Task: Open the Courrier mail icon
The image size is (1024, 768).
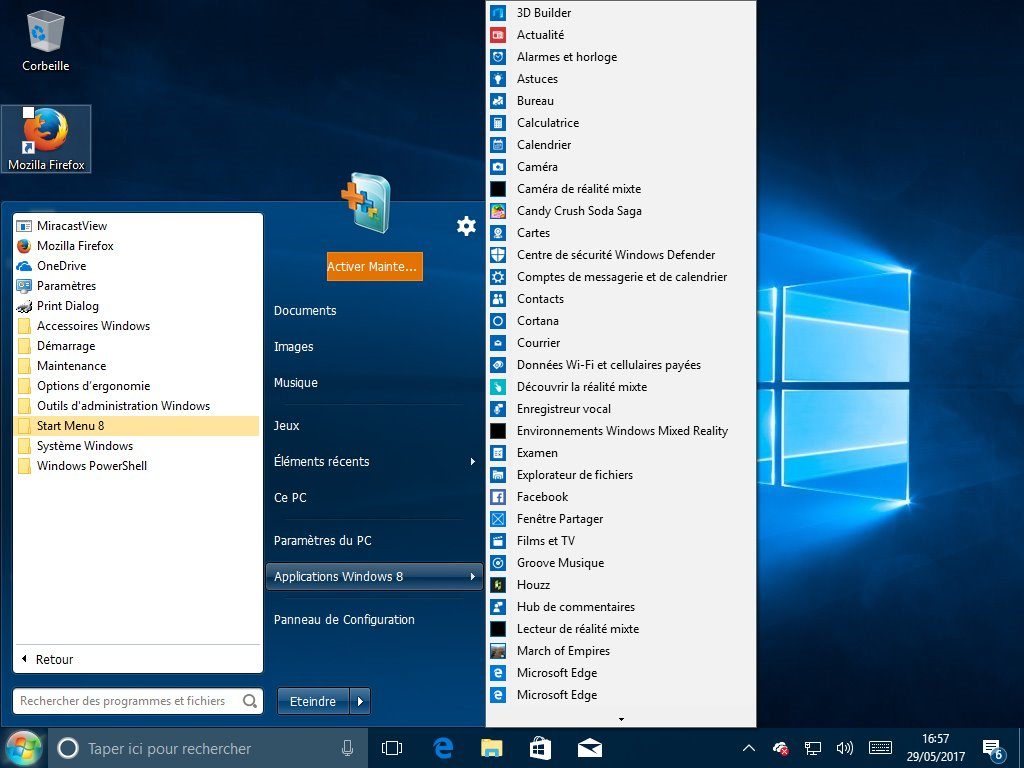Action: pyautogui.click(x=498, y=343)
